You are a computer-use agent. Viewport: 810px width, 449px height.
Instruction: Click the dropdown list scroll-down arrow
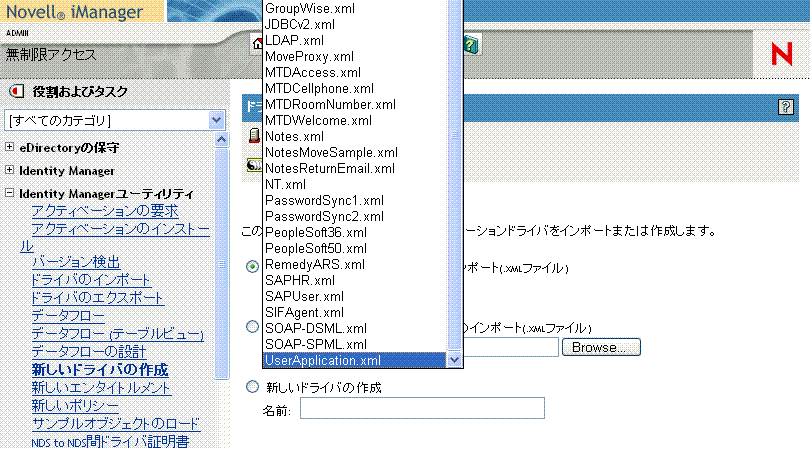(x=454, y=360)
